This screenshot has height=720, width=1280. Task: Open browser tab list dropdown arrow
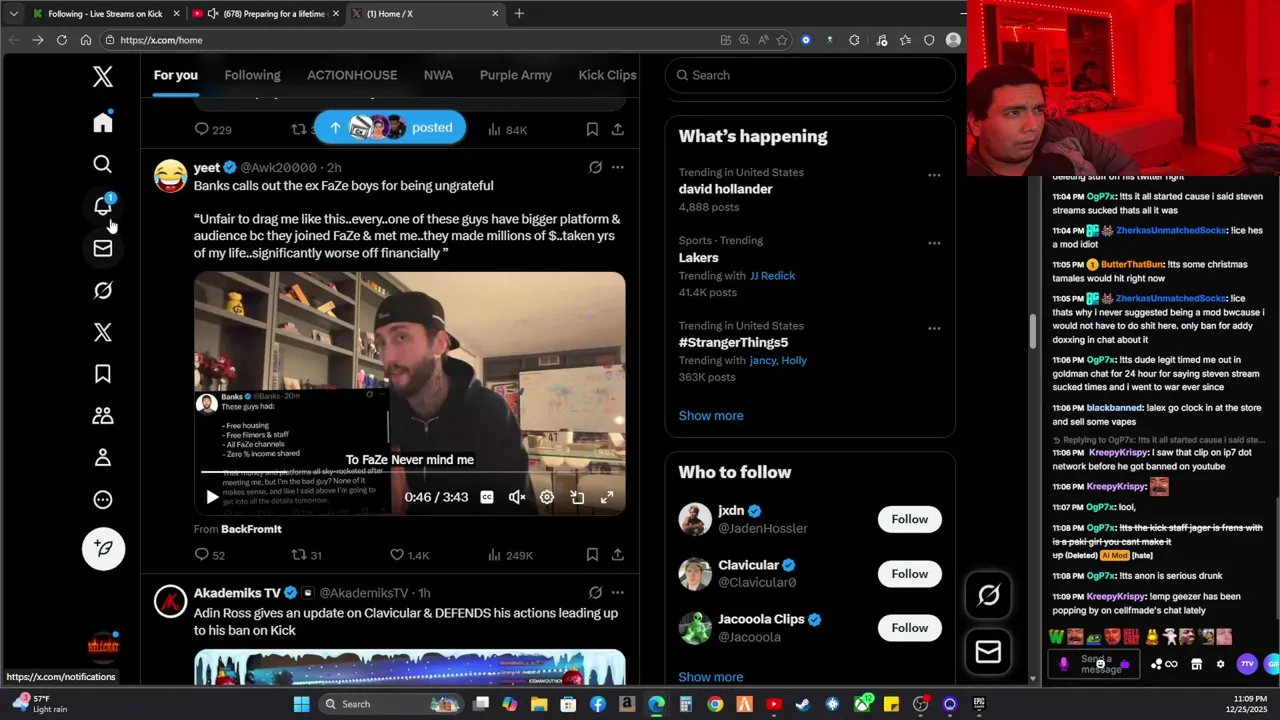coord(13,14)
